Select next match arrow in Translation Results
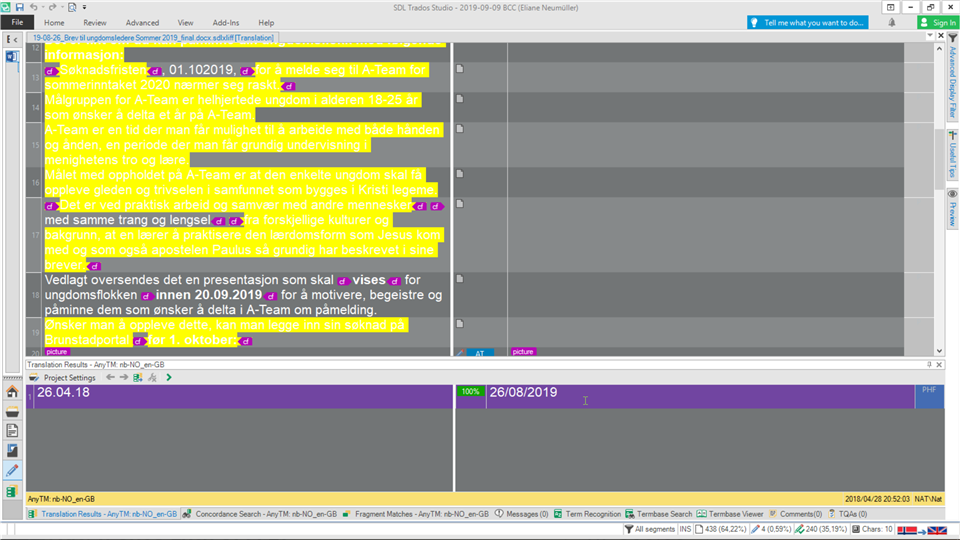The width and height of the screenshot is (960, 540). 124,378
